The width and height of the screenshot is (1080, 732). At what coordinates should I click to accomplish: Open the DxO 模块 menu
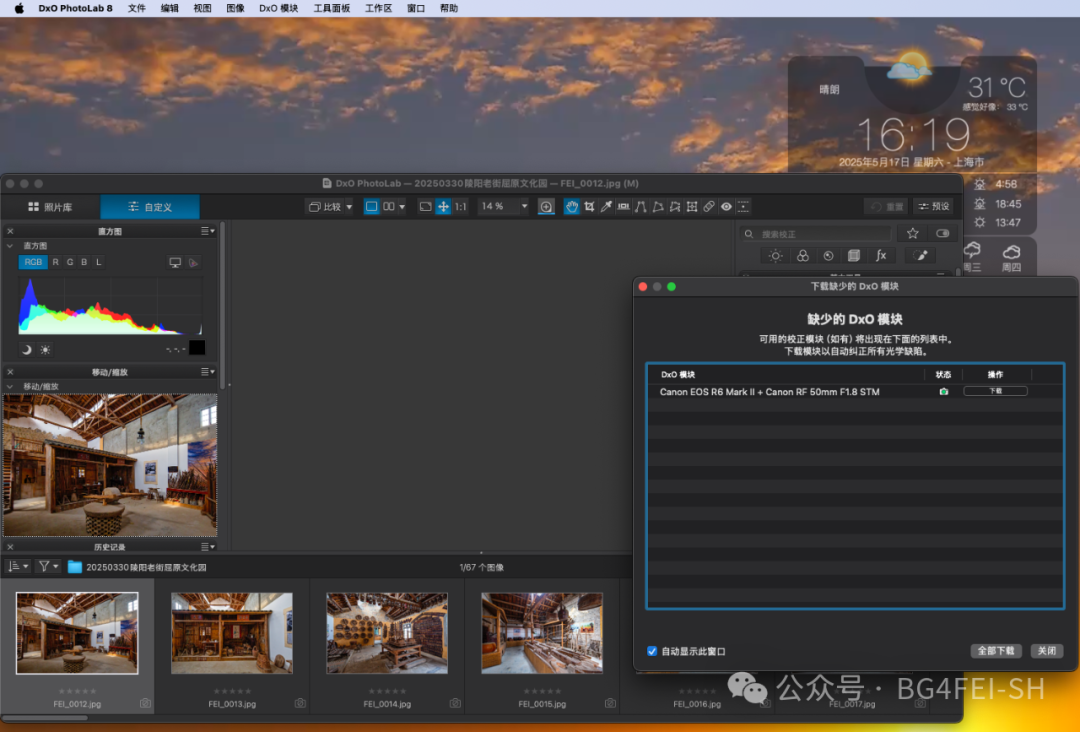[278, 8]
